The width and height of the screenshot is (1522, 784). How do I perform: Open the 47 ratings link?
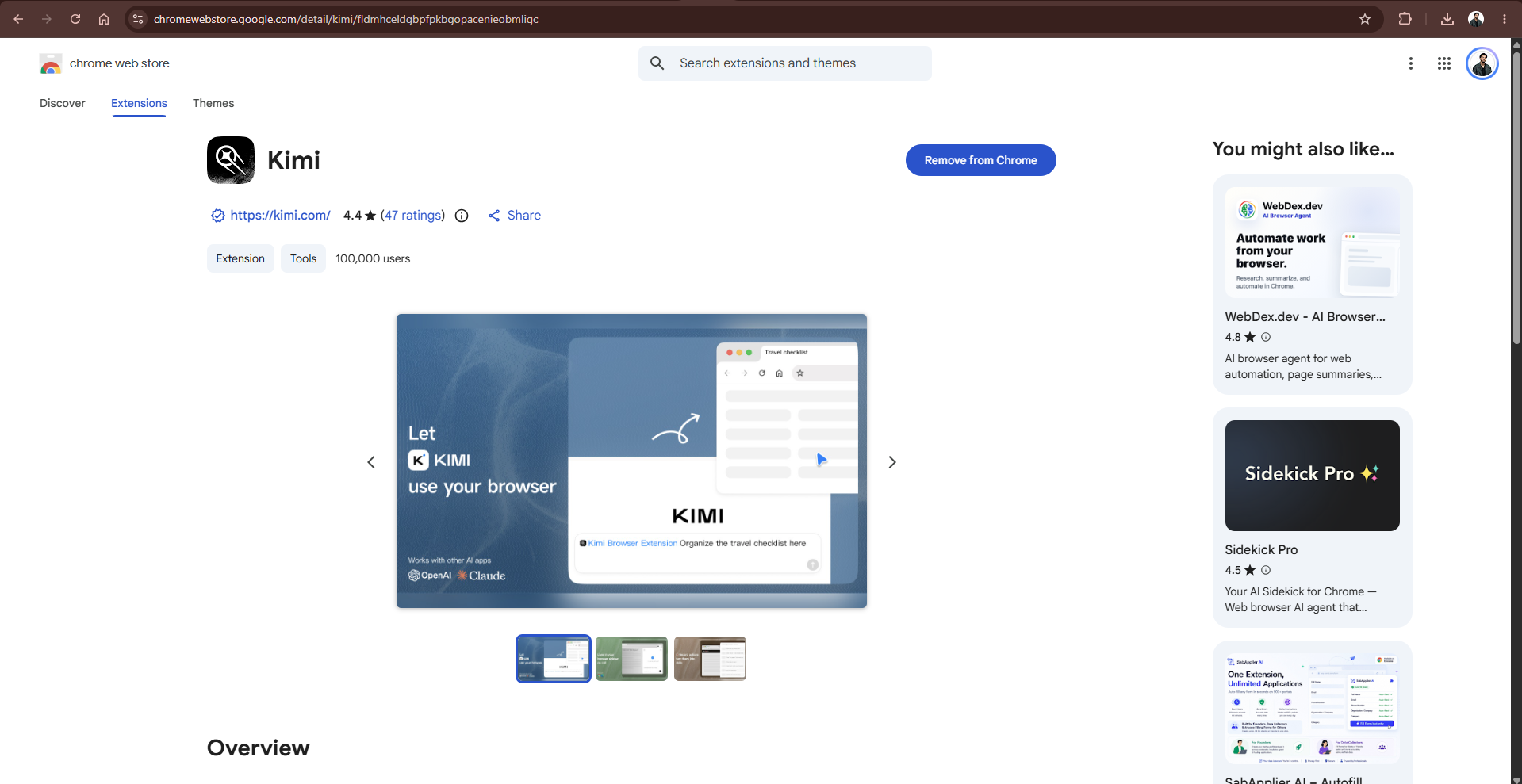tap(412, 216)
